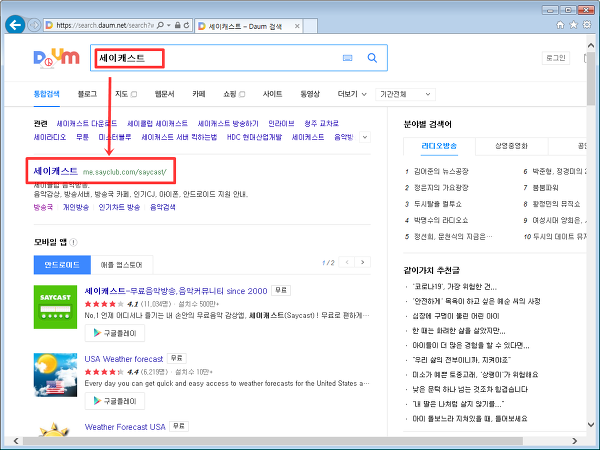Viewport: 600px width, 450px height.
Task: Select the 사이트 tab
Action: point(272,94)
